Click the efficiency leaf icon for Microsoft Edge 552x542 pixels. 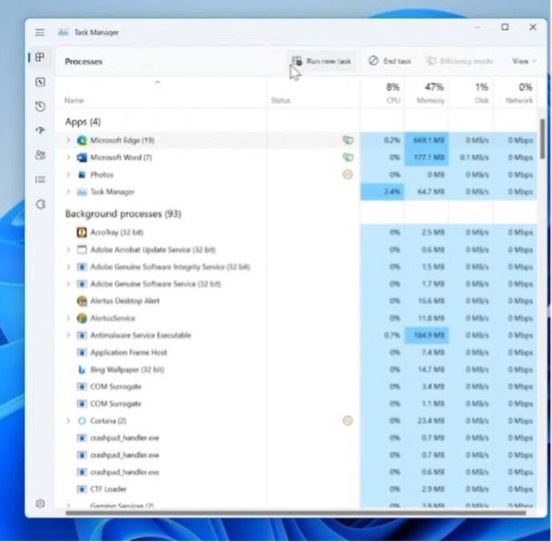[348, 140]
